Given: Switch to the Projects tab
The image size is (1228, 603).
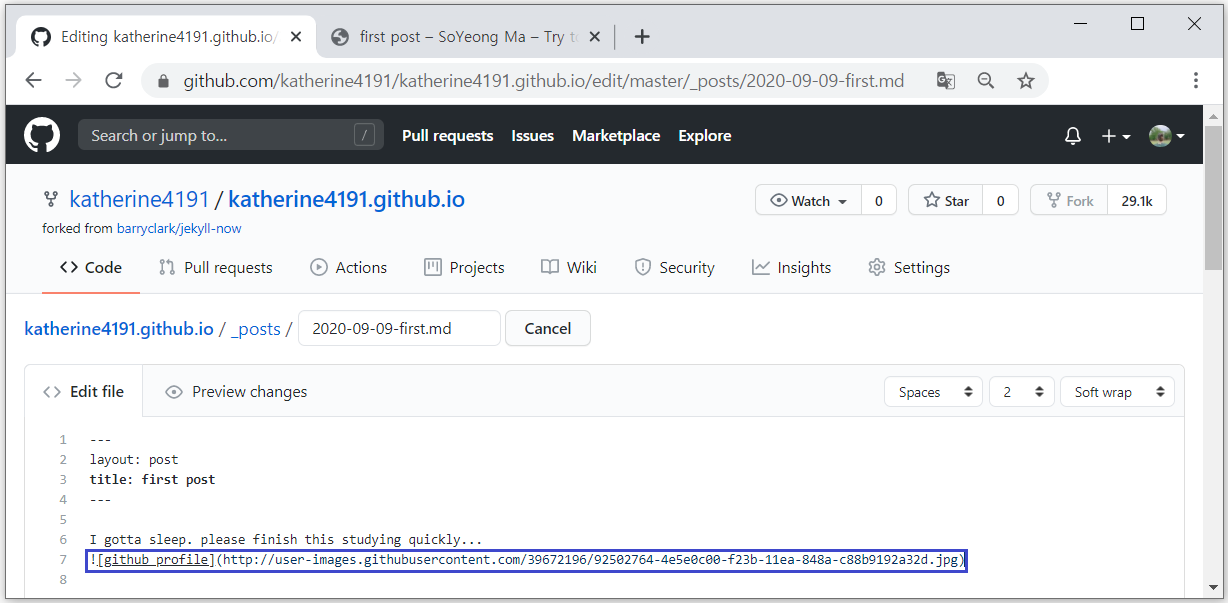Looking at the screenshot, I should [x=464, y=267].
